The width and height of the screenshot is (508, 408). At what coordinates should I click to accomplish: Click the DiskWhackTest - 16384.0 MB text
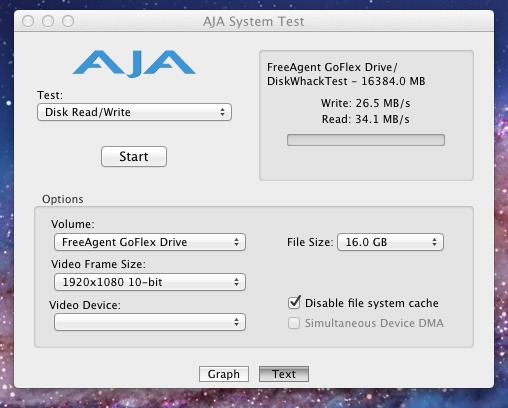(x=346, y=81)
